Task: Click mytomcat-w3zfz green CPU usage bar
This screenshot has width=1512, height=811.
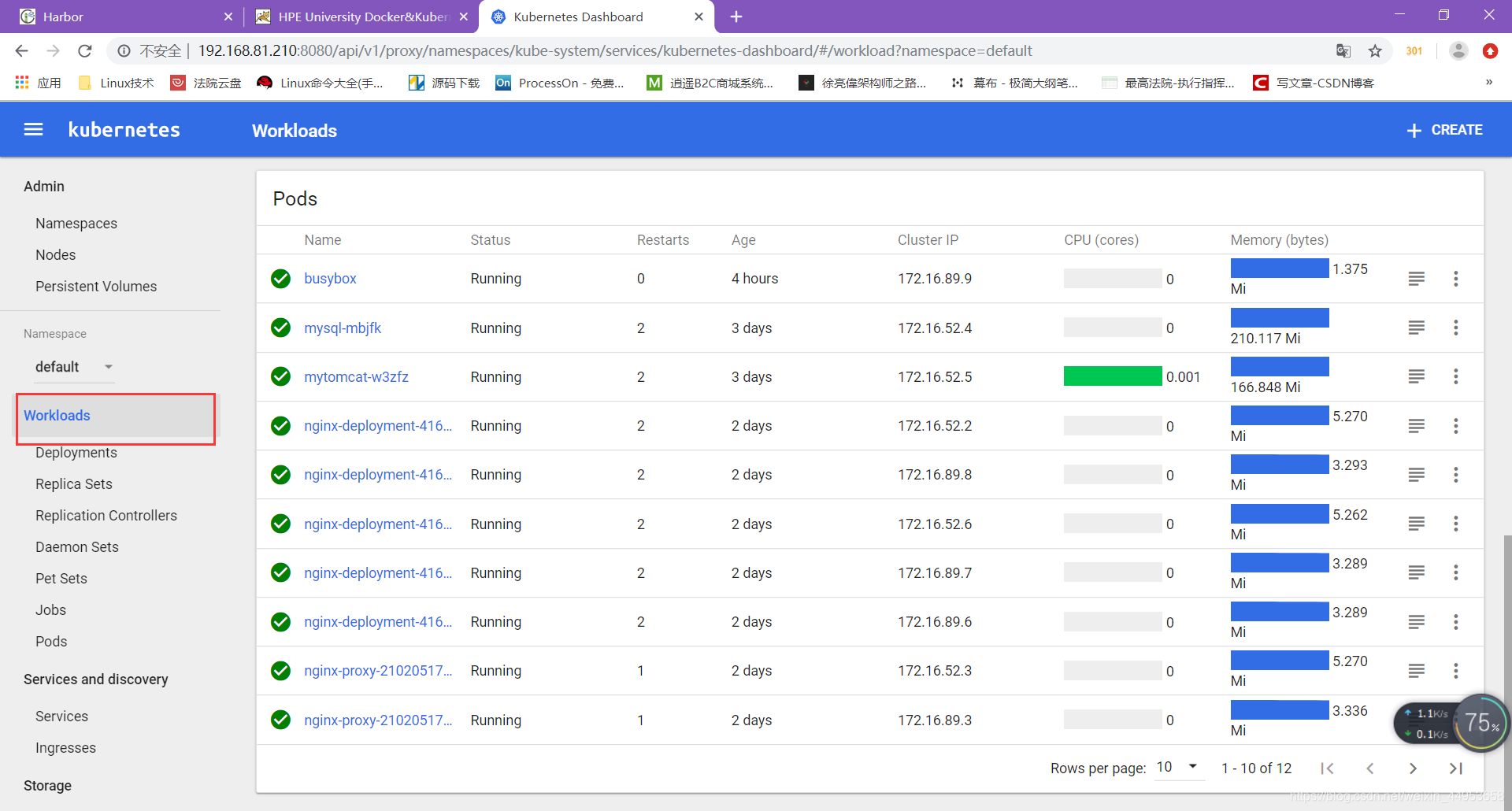Action: [1112, 376]
